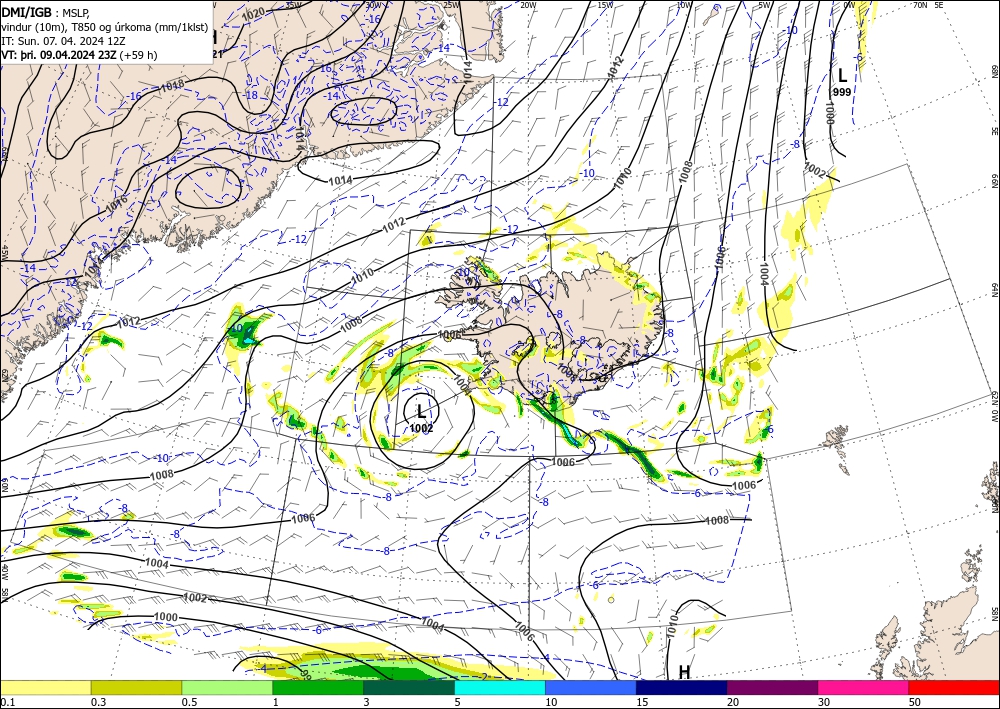Click the 'VT: þri. 09.04.2024 23Z (+59 h)' line

tap(79, 55)
